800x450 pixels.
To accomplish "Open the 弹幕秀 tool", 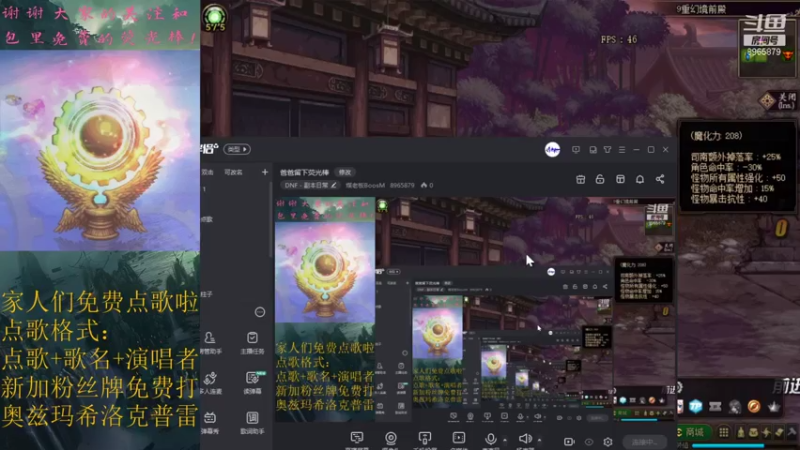I will (x=210, y=423).
